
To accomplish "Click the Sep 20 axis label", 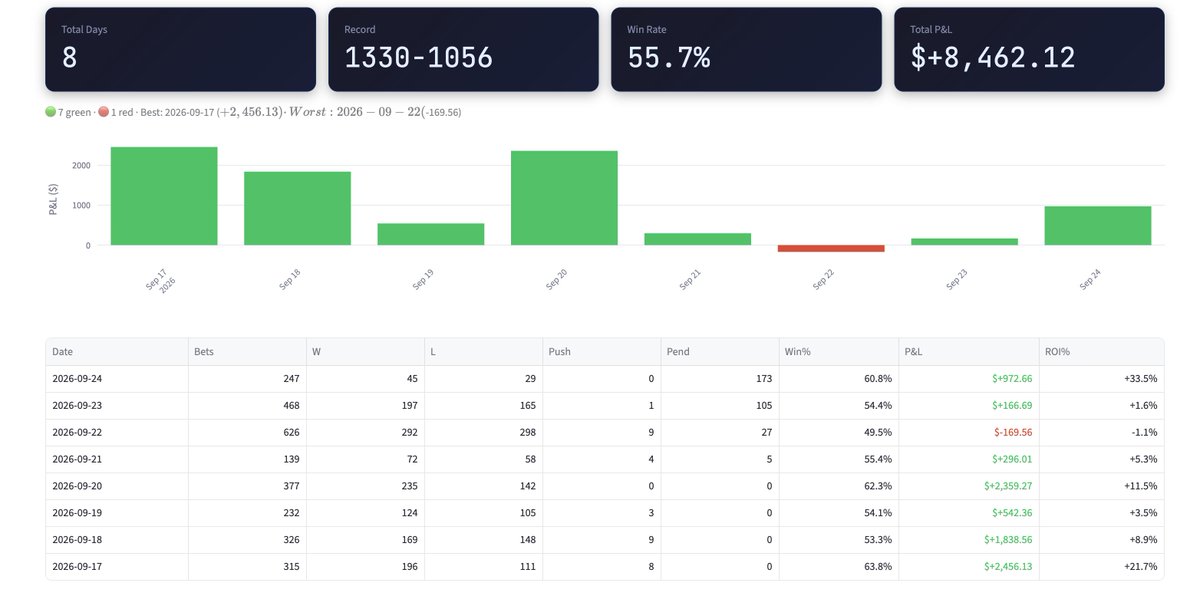I will pos(556,278).
